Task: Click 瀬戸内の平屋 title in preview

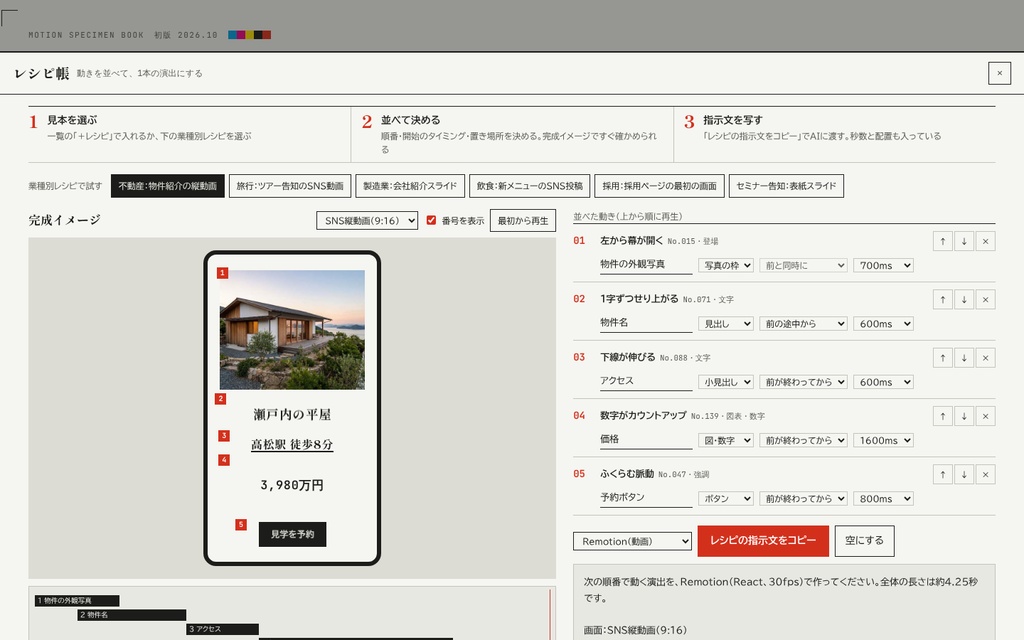Action: click(292, 415)
